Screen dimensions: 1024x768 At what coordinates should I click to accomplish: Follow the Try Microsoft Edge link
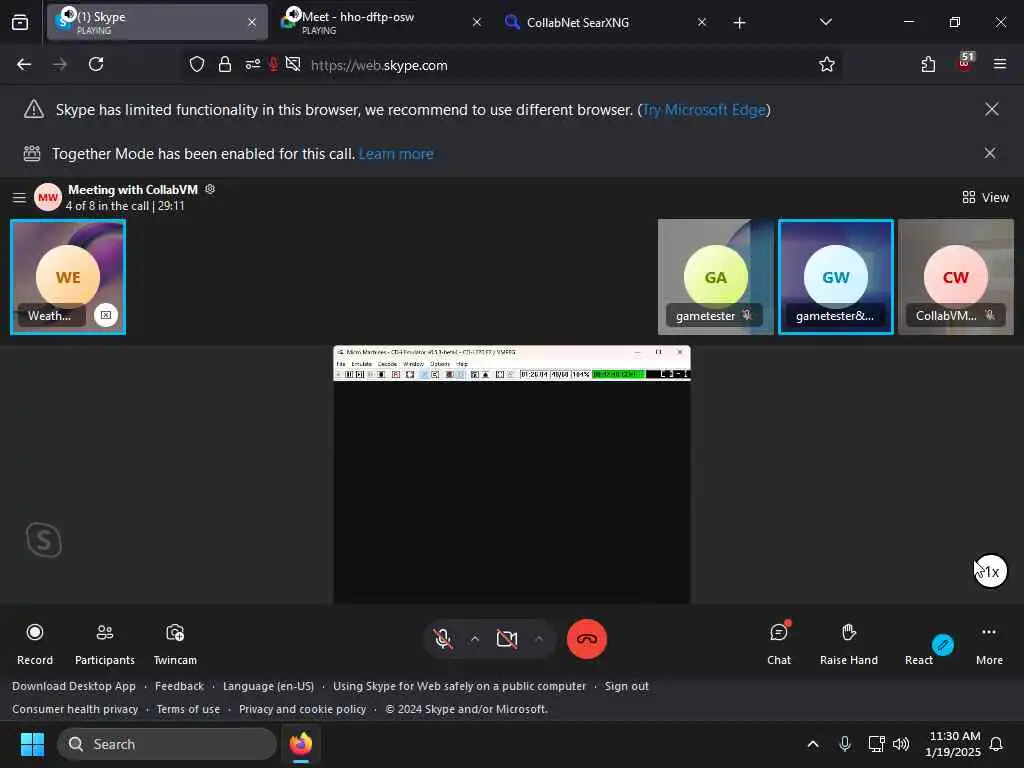pyautogui.click(x=704, y=110)
